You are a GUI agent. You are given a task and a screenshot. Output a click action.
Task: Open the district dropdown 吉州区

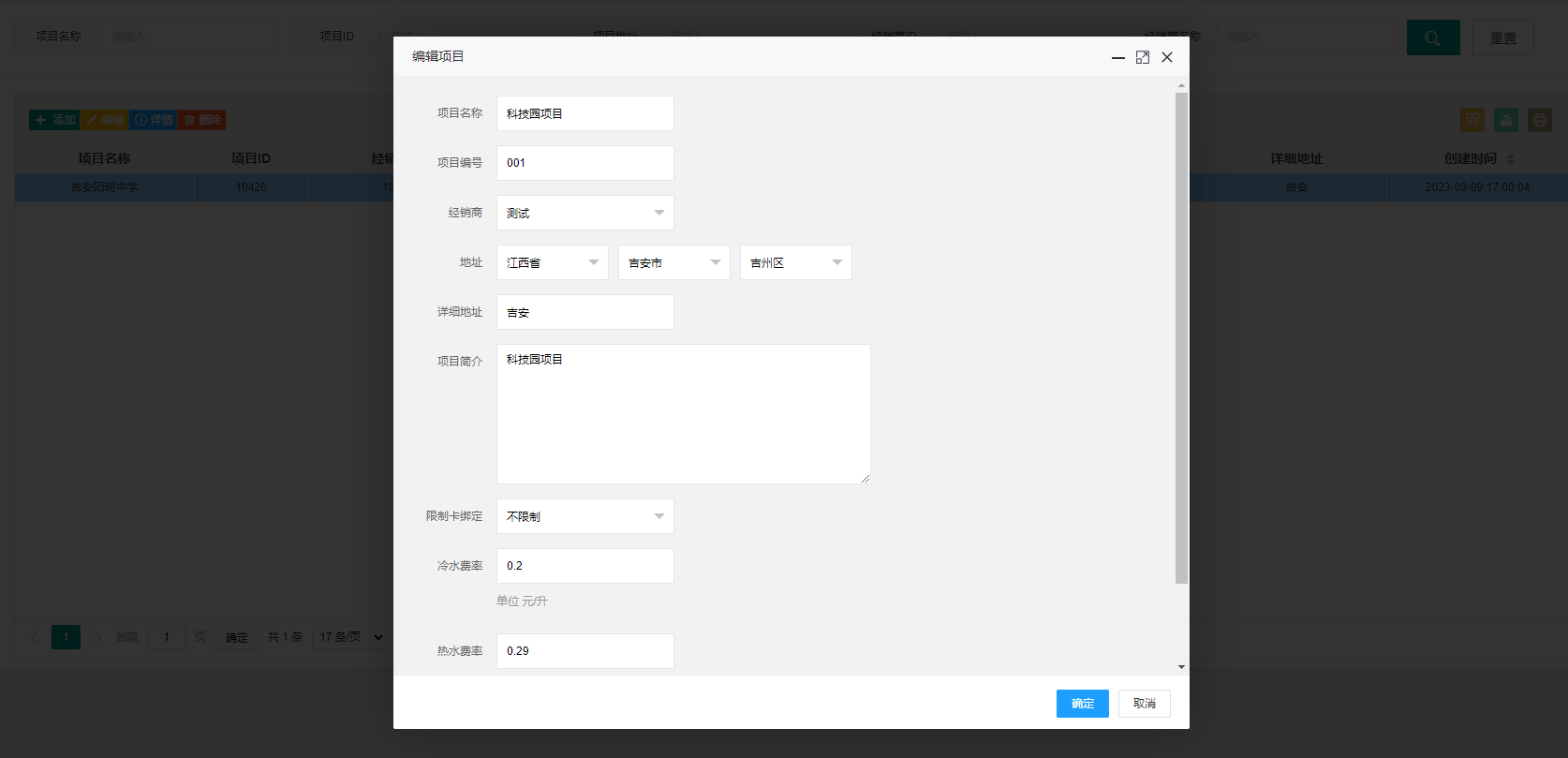coord(796,262)
